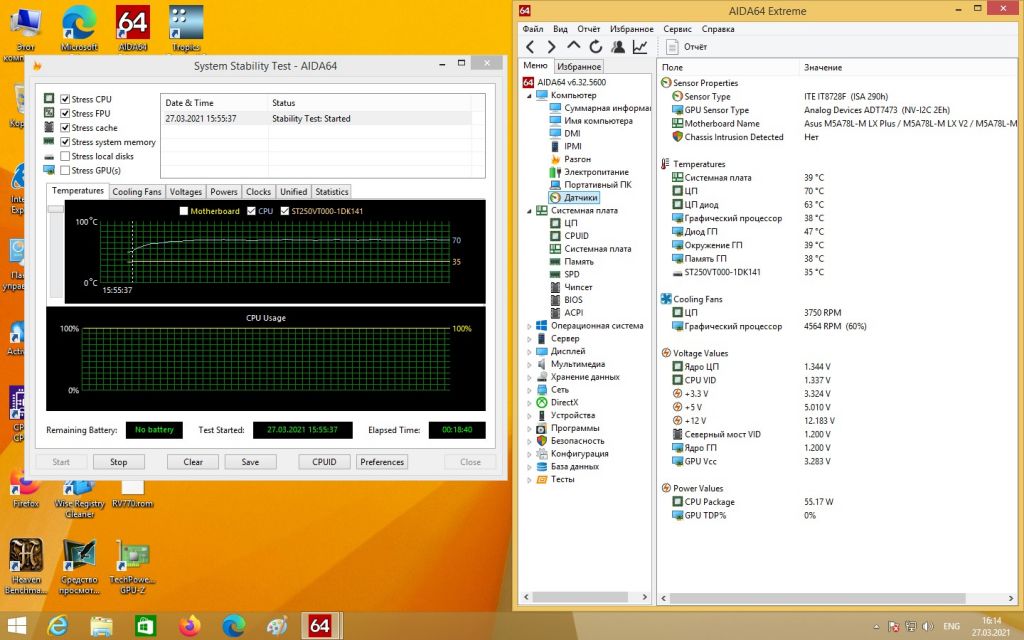Screen dimensions: 1024x640
Task: Go up one level in AIDA64 toolbar
Action: 573,46
